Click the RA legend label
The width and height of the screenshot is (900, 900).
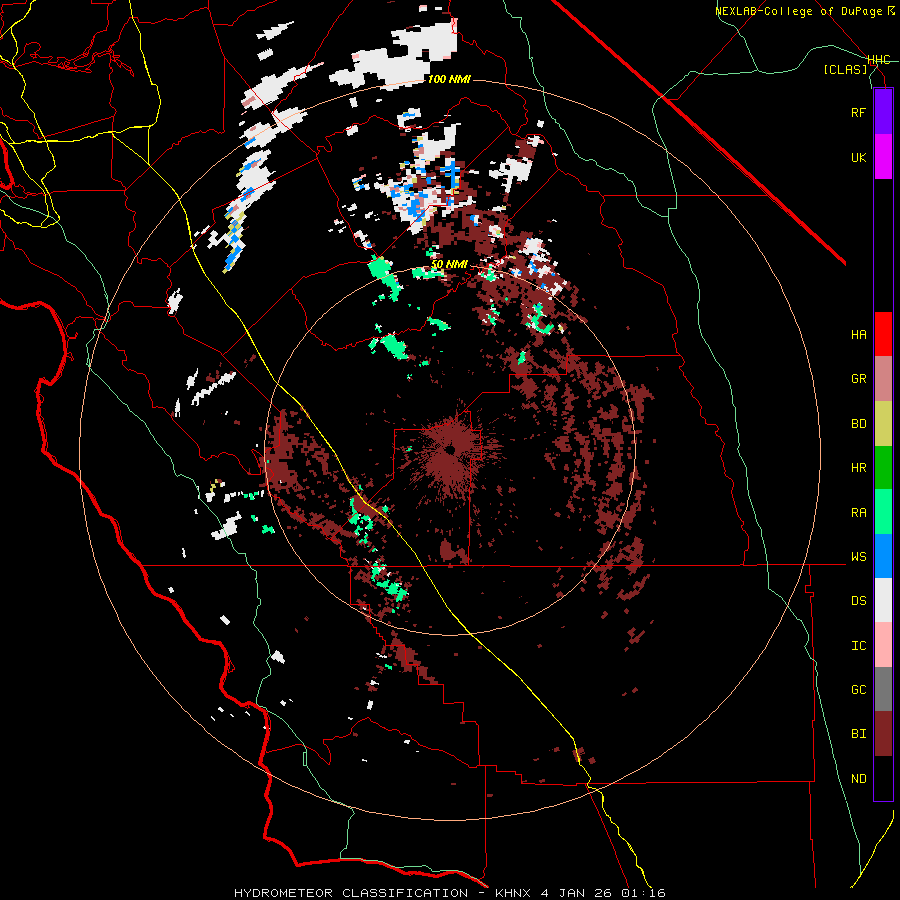point(858,513)
